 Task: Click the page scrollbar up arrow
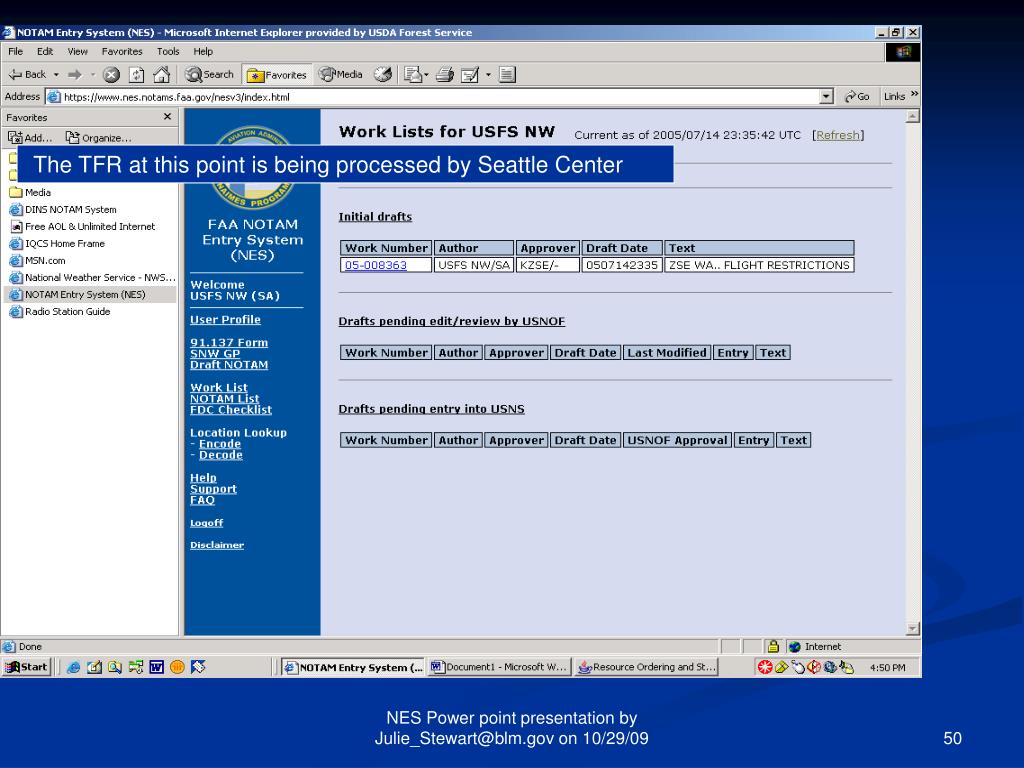[913, 116]
